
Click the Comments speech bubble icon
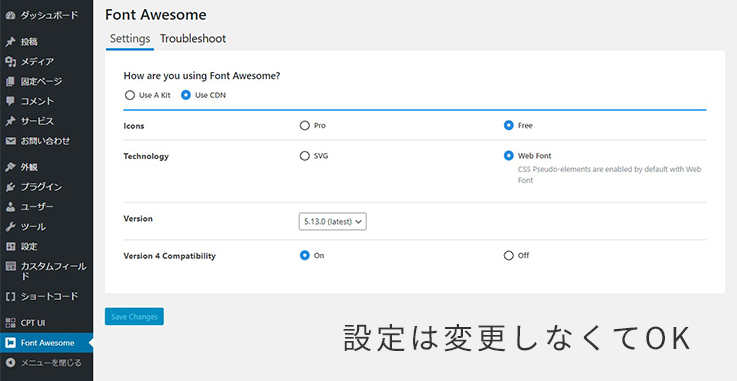point(10,101)
